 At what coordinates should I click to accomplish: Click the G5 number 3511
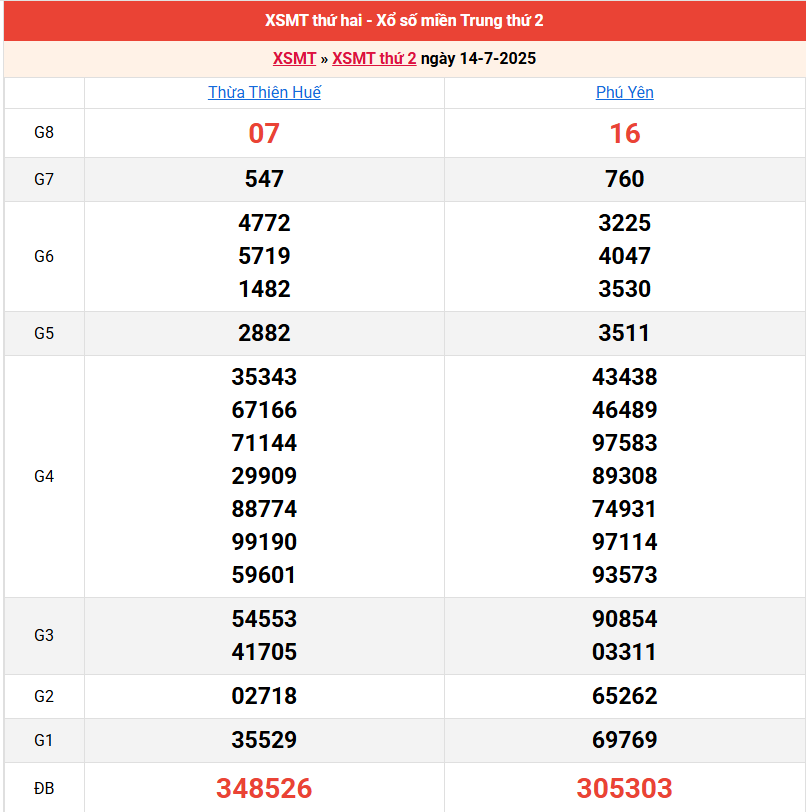624,333
